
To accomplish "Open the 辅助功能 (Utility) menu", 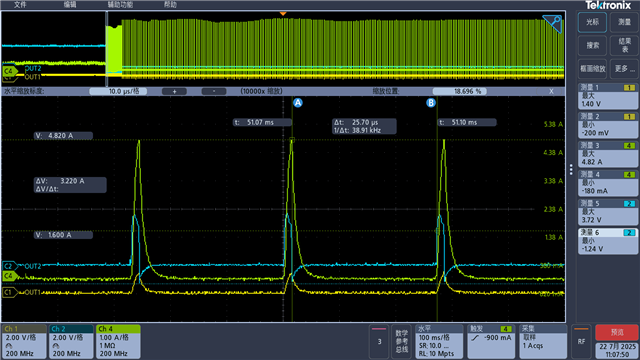I will (120, 4).
